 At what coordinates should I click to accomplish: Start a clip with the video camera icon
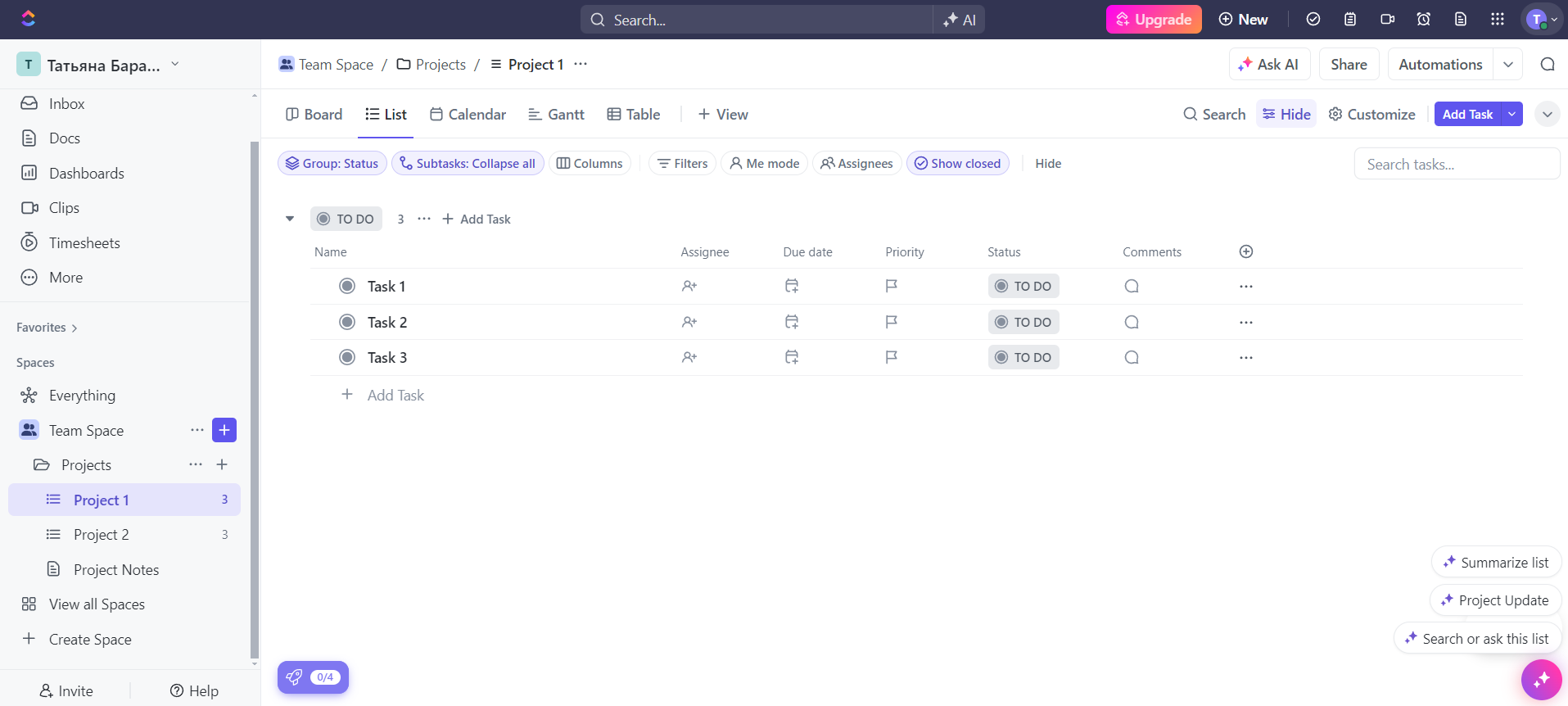pos(1387,19)
